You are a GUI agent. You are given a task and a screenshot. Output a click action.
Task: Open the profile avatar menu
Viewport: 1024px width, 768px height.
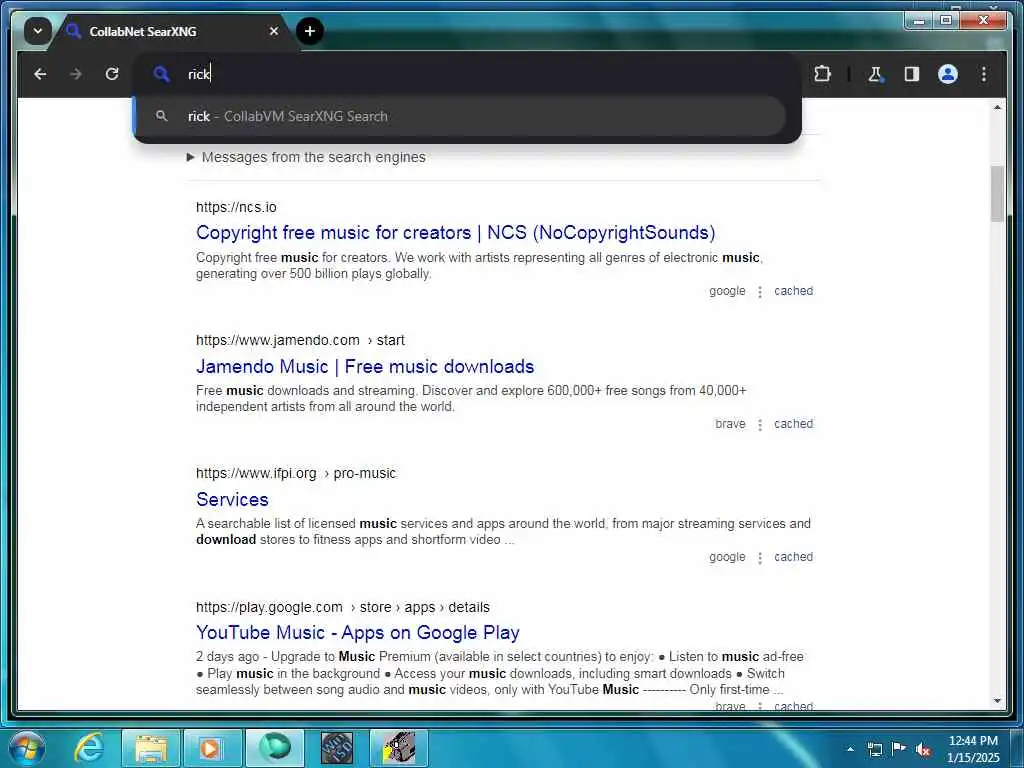pyautogui.click(x=948, y=74)
